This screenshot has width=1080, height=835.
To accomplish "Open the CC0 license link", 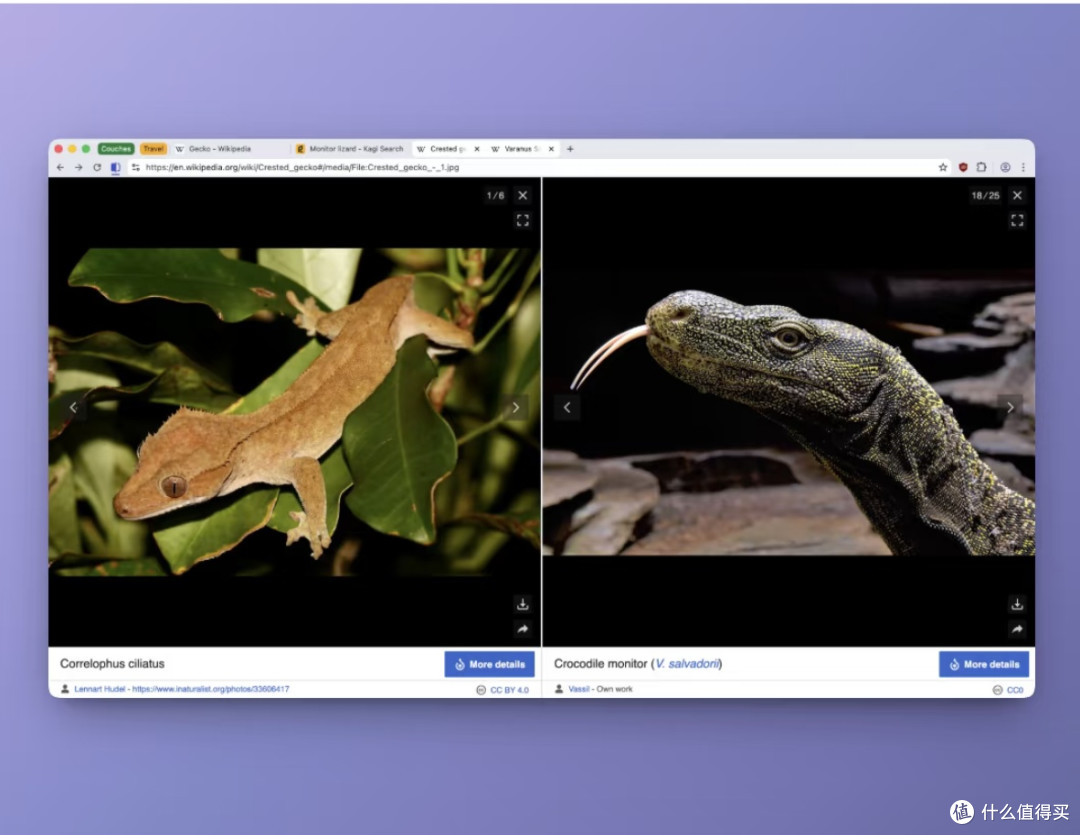I will (1015, 690).
